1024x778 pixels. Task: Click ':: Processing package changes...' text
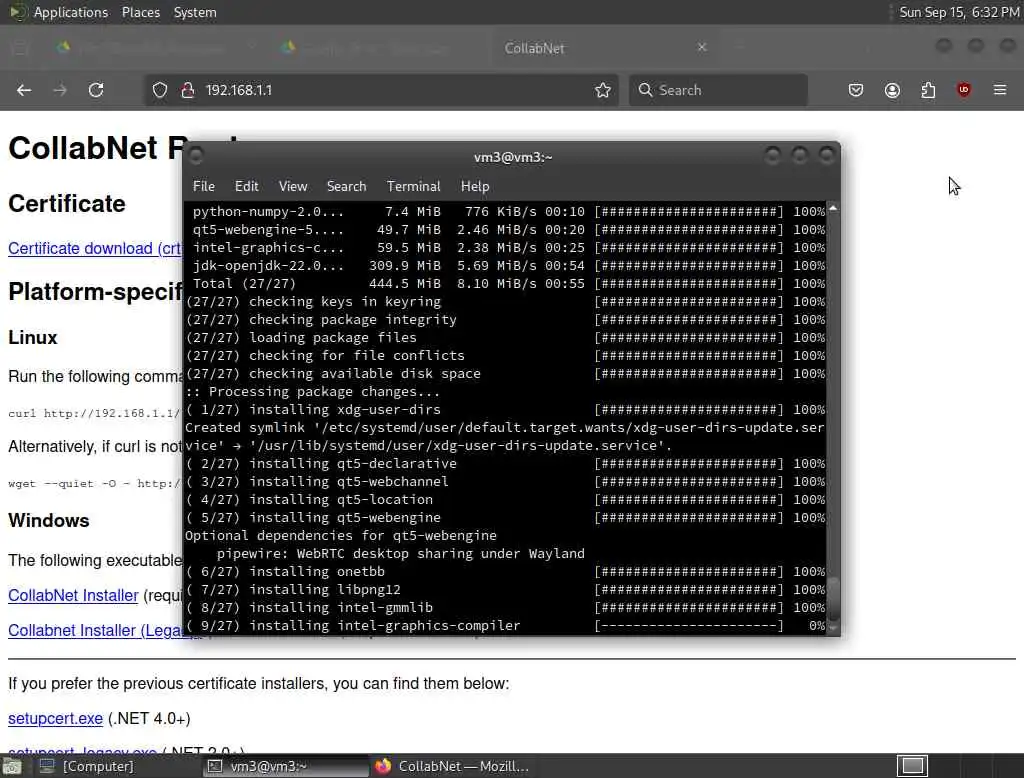coord(312,392)
